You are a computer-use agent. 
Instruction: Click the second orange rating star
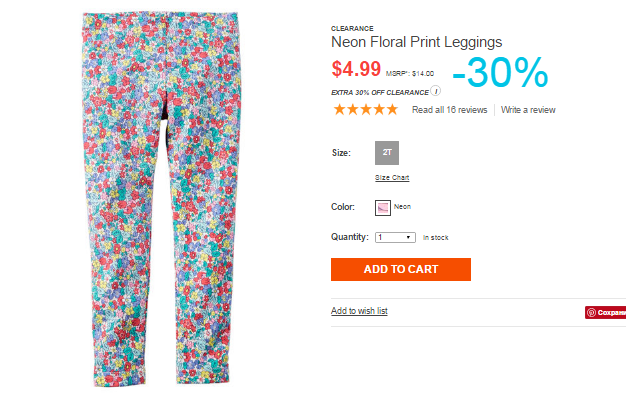[353, 109]
